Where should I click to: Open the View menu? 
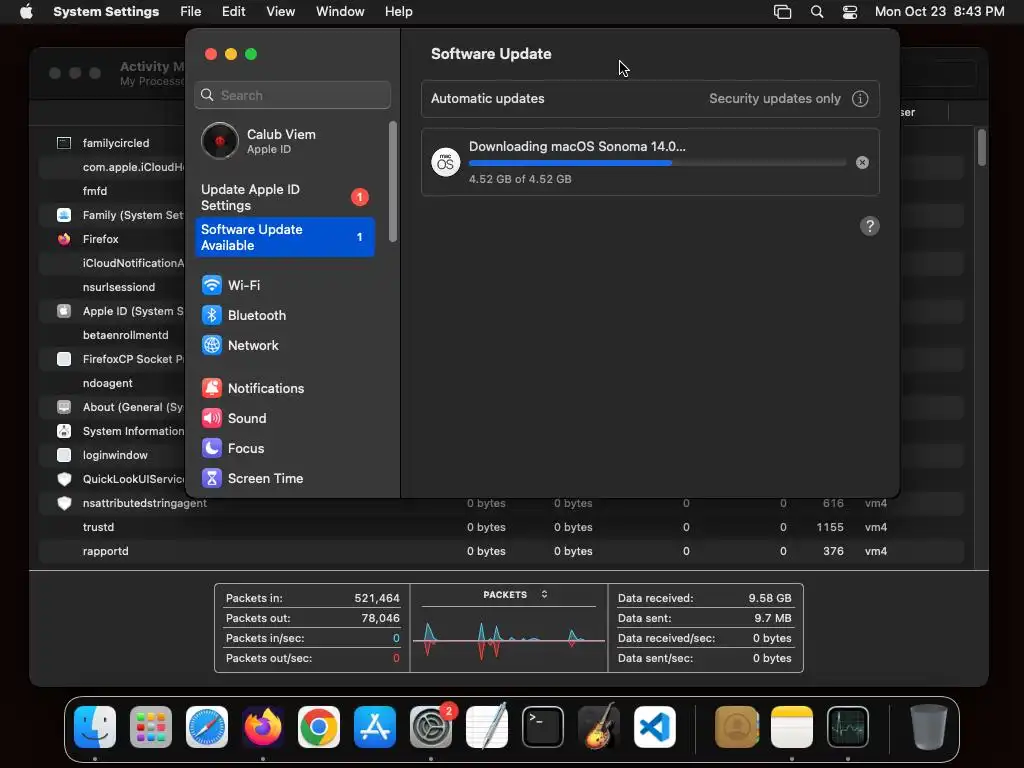280,12
